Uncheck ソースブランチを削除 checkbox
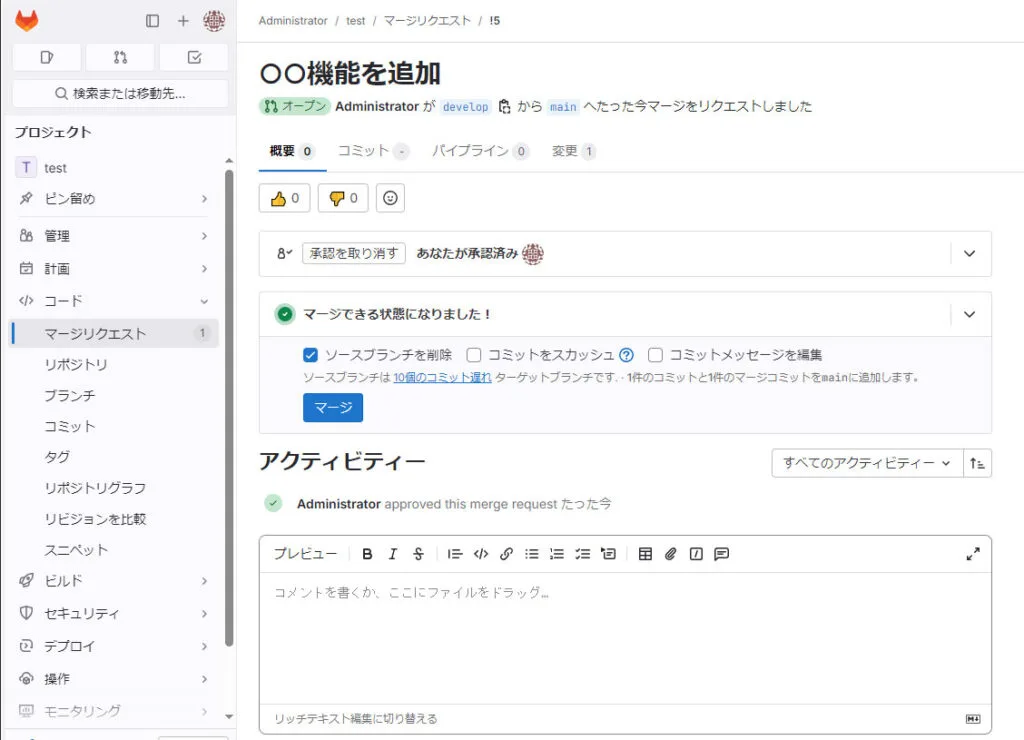This screenshot has height=740, width=1024. click(311, 355)
